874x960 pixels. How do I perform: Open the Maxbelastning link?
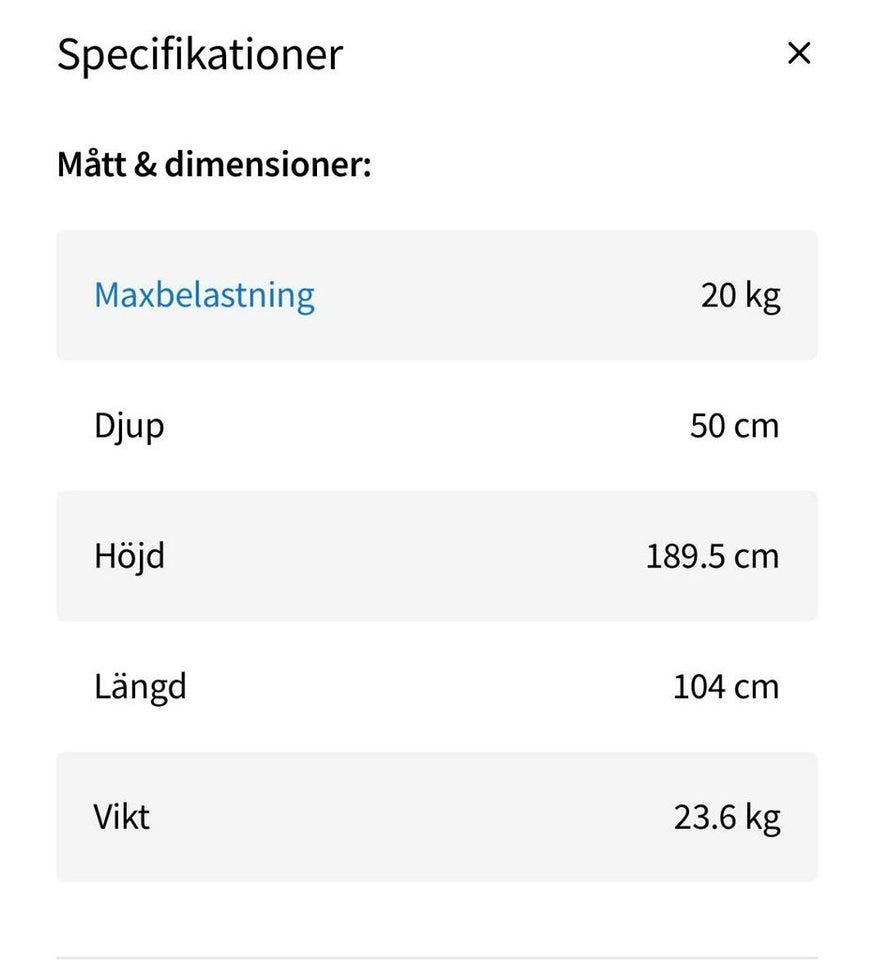204,295
